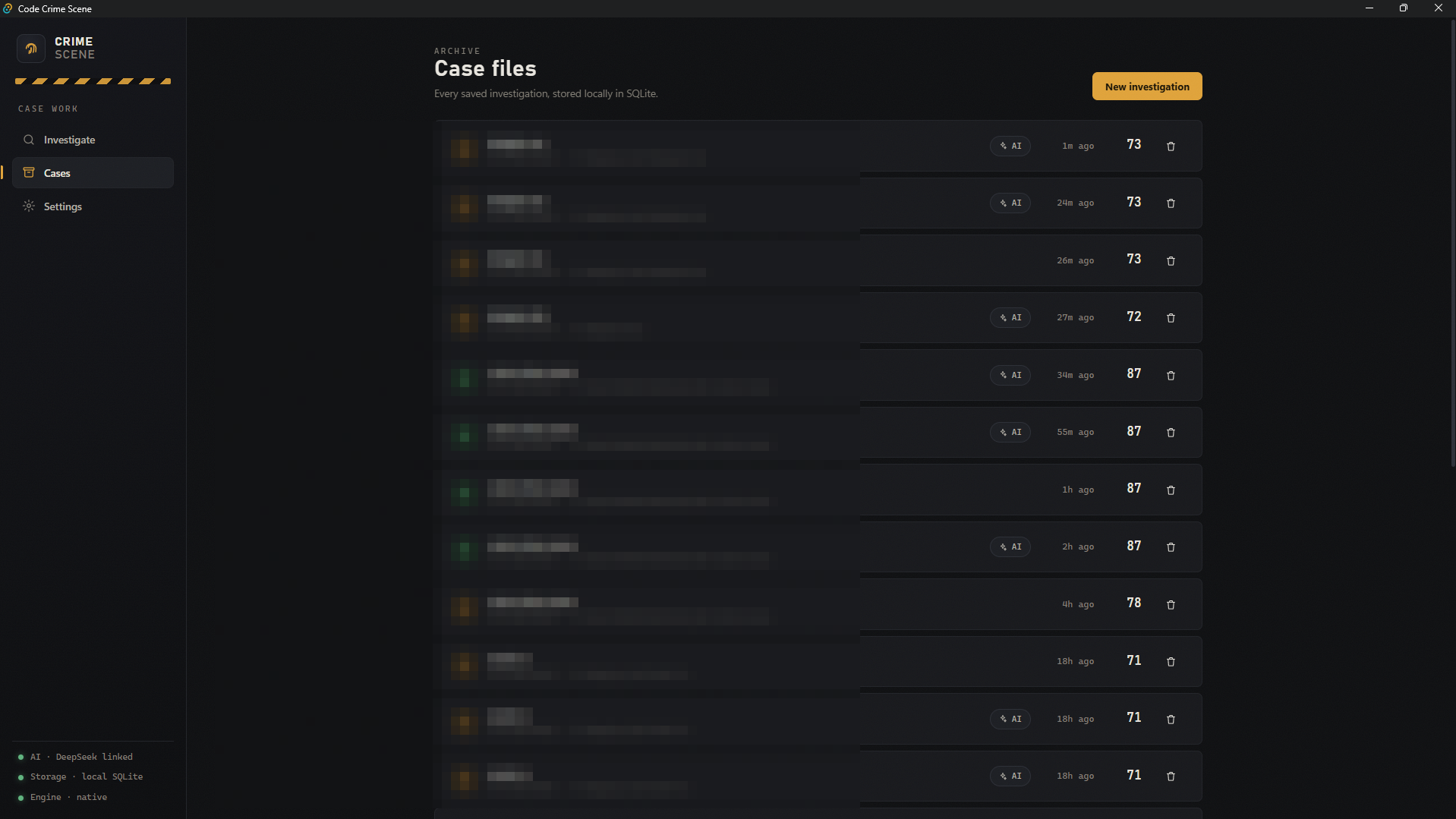The image size is (1456, 819).
Task: Open the Settings page
Action: coord(93,206)
